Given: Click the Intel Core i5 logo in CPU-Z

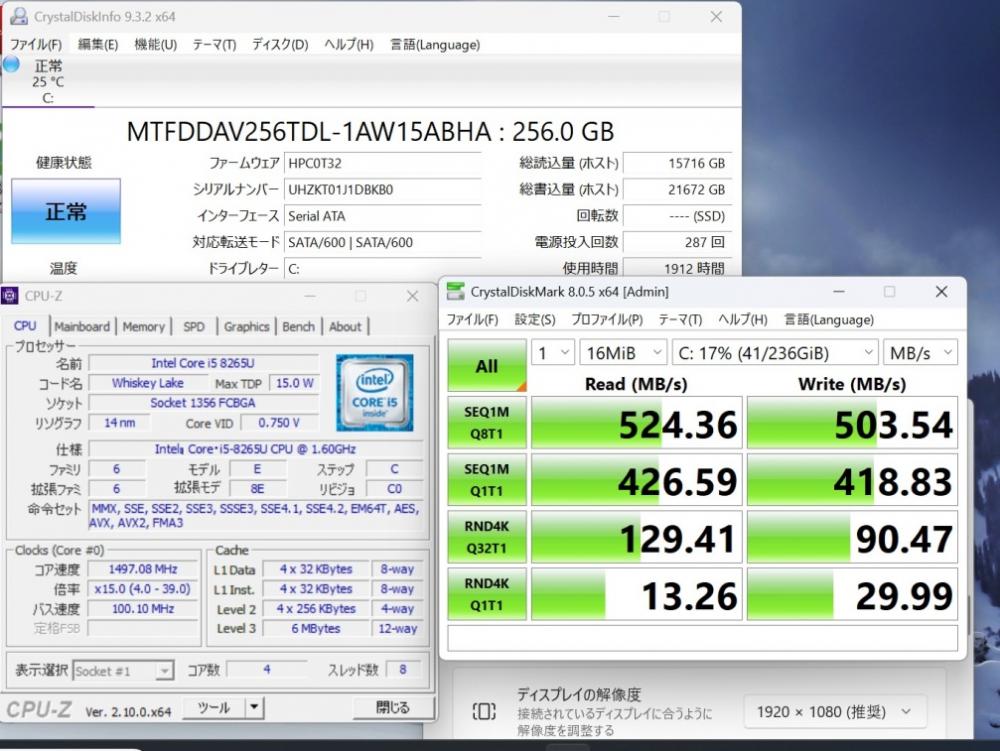Looking at the screenshot, I should point(375,393).
